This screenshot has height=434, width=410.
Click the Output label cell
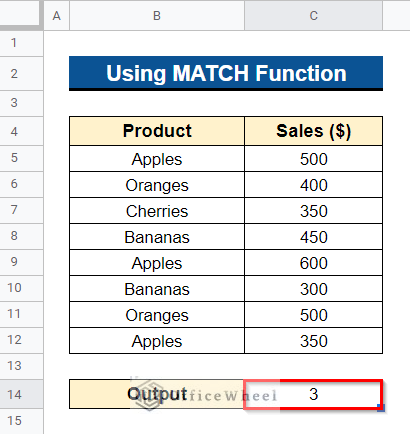[157, 394]
